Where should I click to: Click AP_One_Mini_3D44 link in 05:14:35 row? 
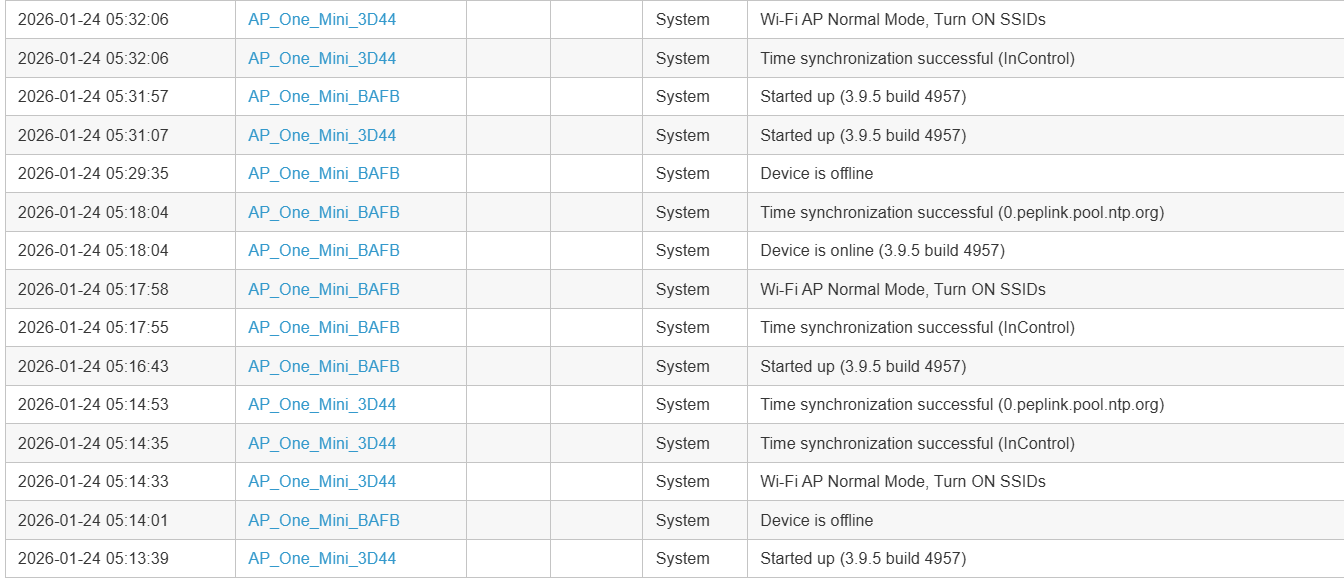322,444
